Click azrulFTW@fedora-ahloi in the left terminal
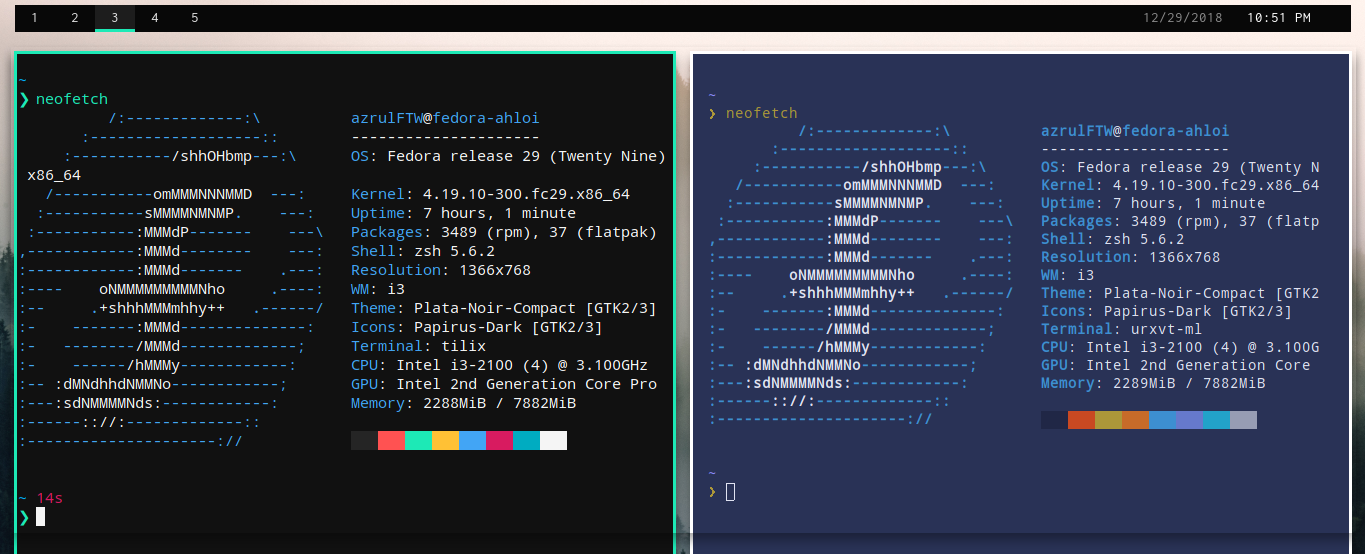The width and height of the screenshot is (1365, 554). 445,118
